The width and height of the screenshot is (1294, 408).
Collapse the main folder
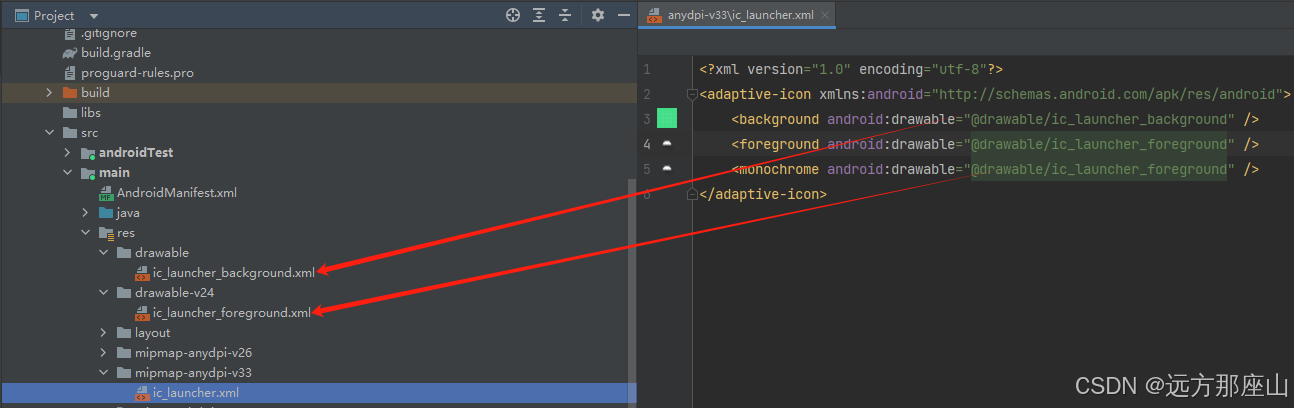tap(67, 173)
